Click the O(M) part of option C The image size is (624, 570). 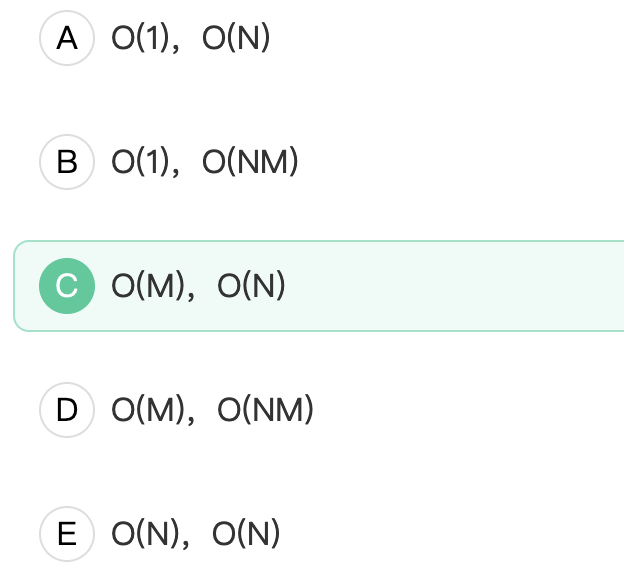tap(148, 286)
